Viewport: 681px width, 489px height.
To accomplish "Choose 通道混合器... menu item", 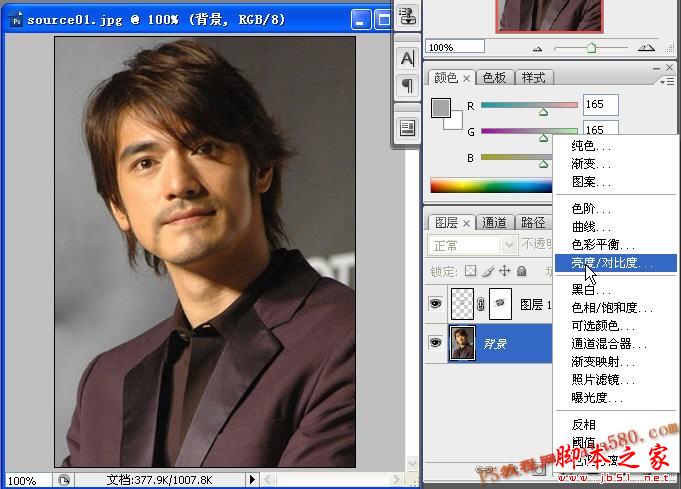I will (x=615, y=344).
